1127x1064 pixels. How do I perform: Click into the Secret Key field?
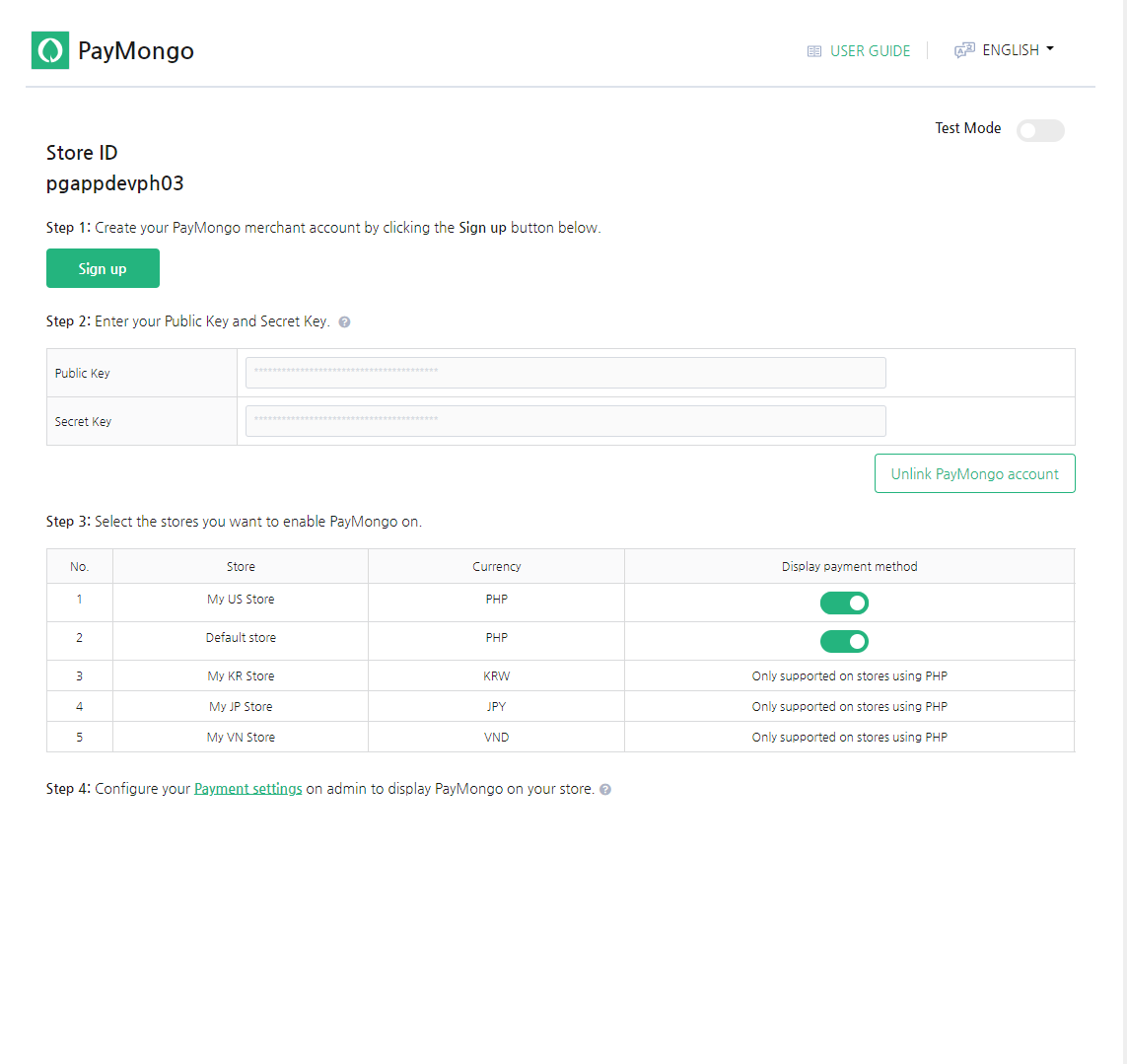coord(565,421)
